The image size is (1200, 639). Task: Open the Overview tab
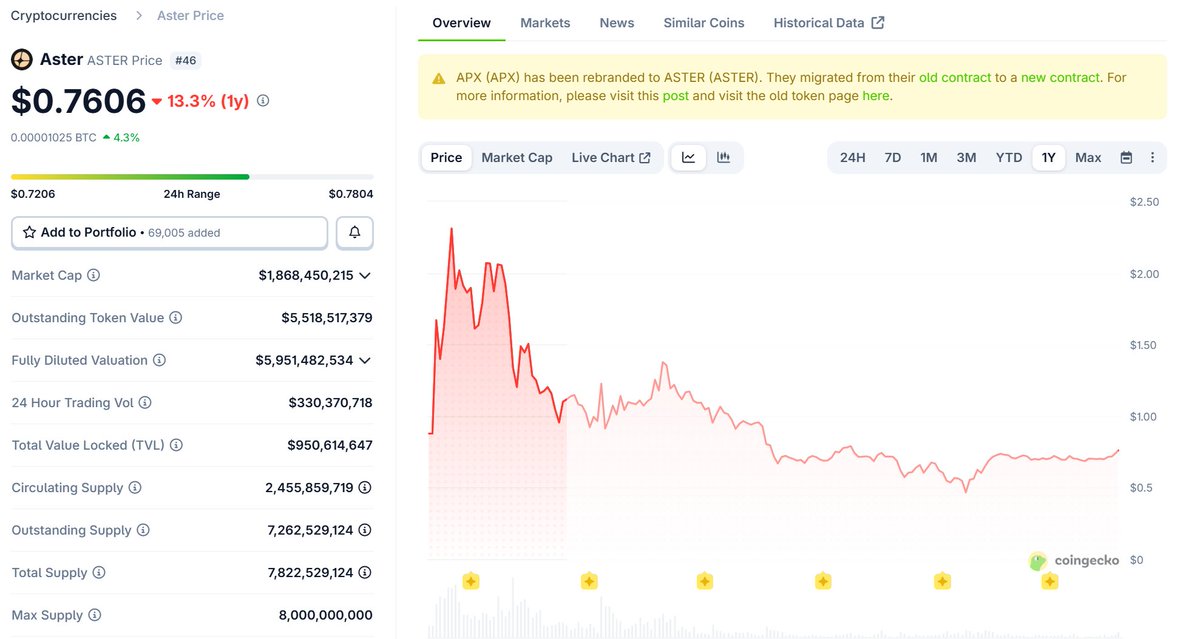click(462, 23)
